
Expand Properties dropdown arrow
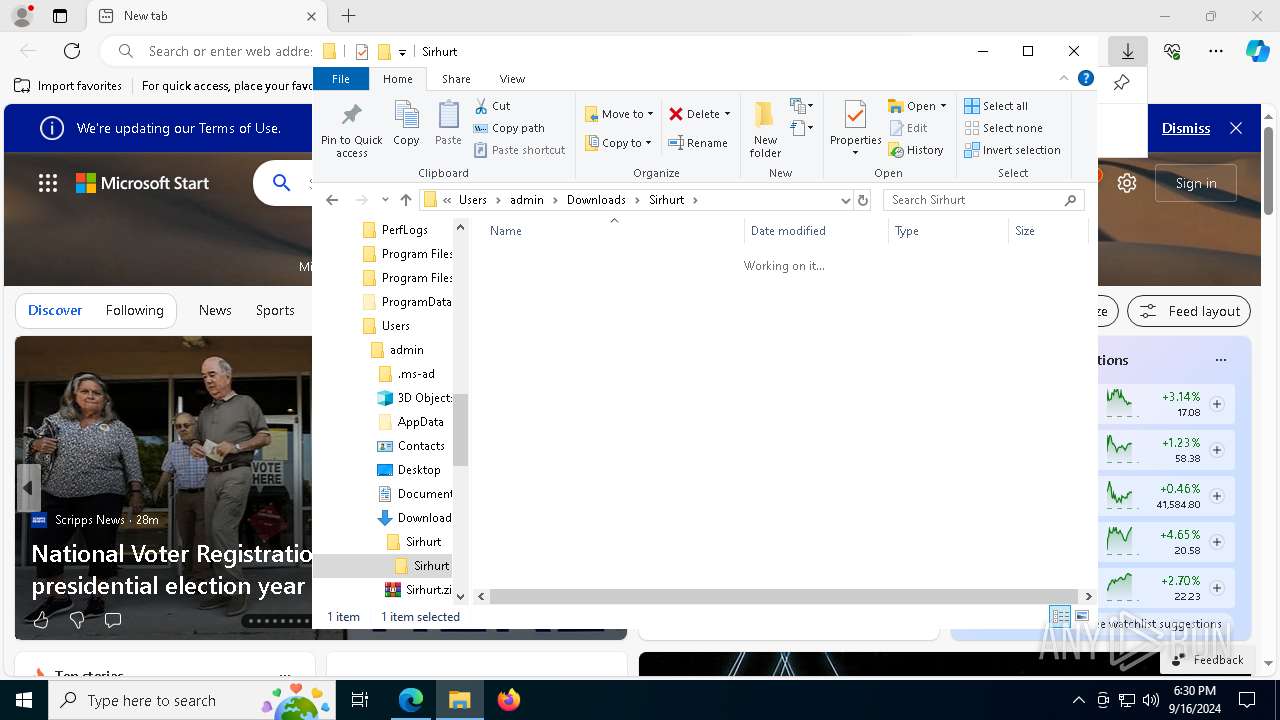point(855,153)
